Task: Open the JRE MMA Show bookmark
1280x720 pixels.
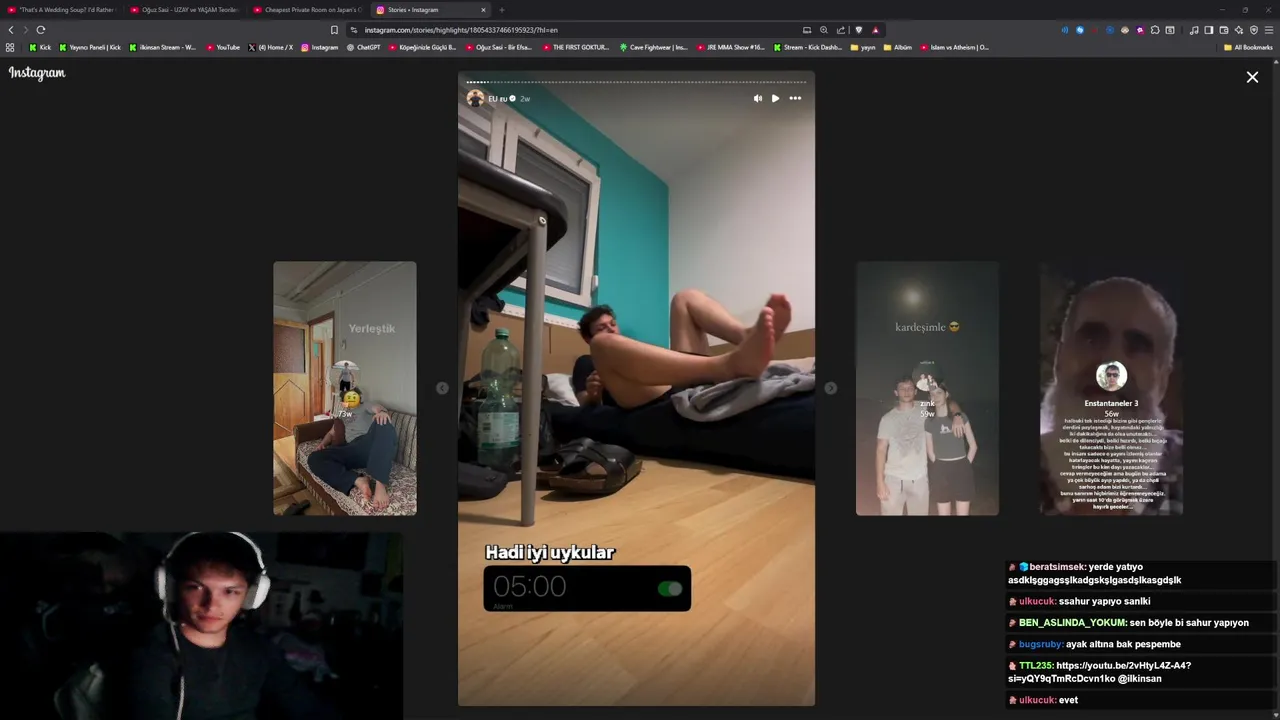Action: (730, 47)
